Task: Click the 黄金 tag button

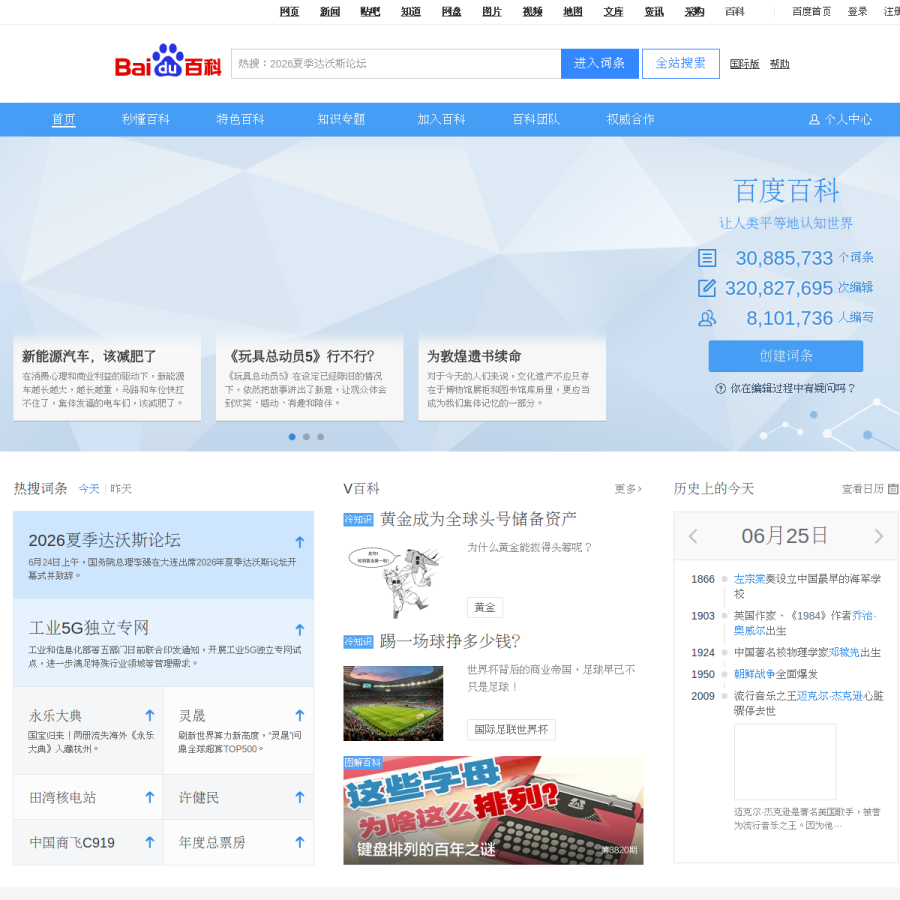Action: (485, 607)
